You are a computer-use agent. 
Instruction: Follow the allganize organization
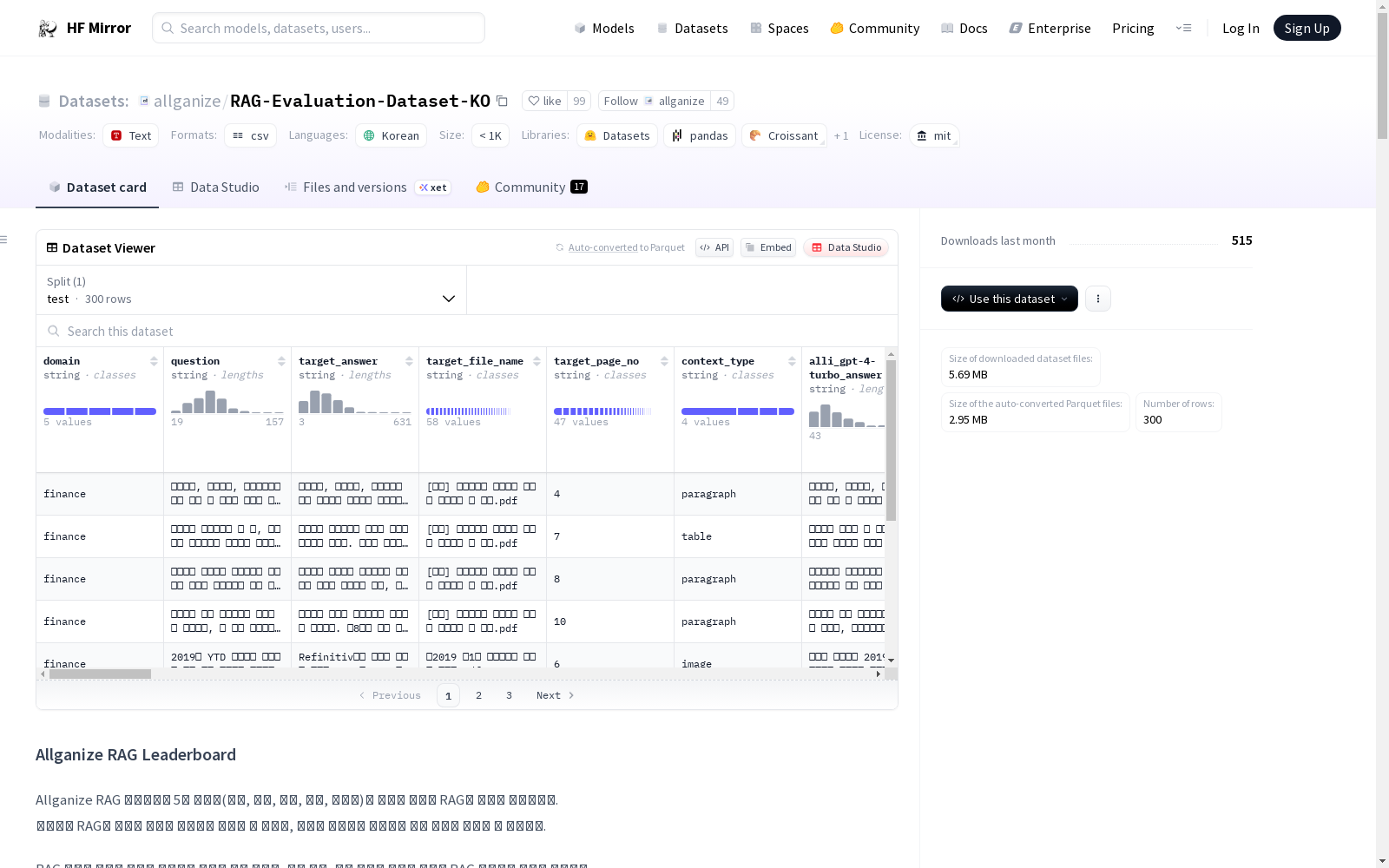pyautogui.click(x=654, y=101)
